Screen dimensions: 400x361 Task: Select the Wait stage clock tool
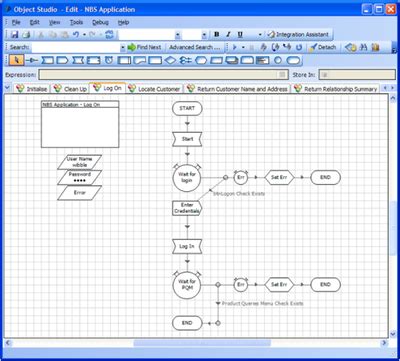[x=109, y=60]
